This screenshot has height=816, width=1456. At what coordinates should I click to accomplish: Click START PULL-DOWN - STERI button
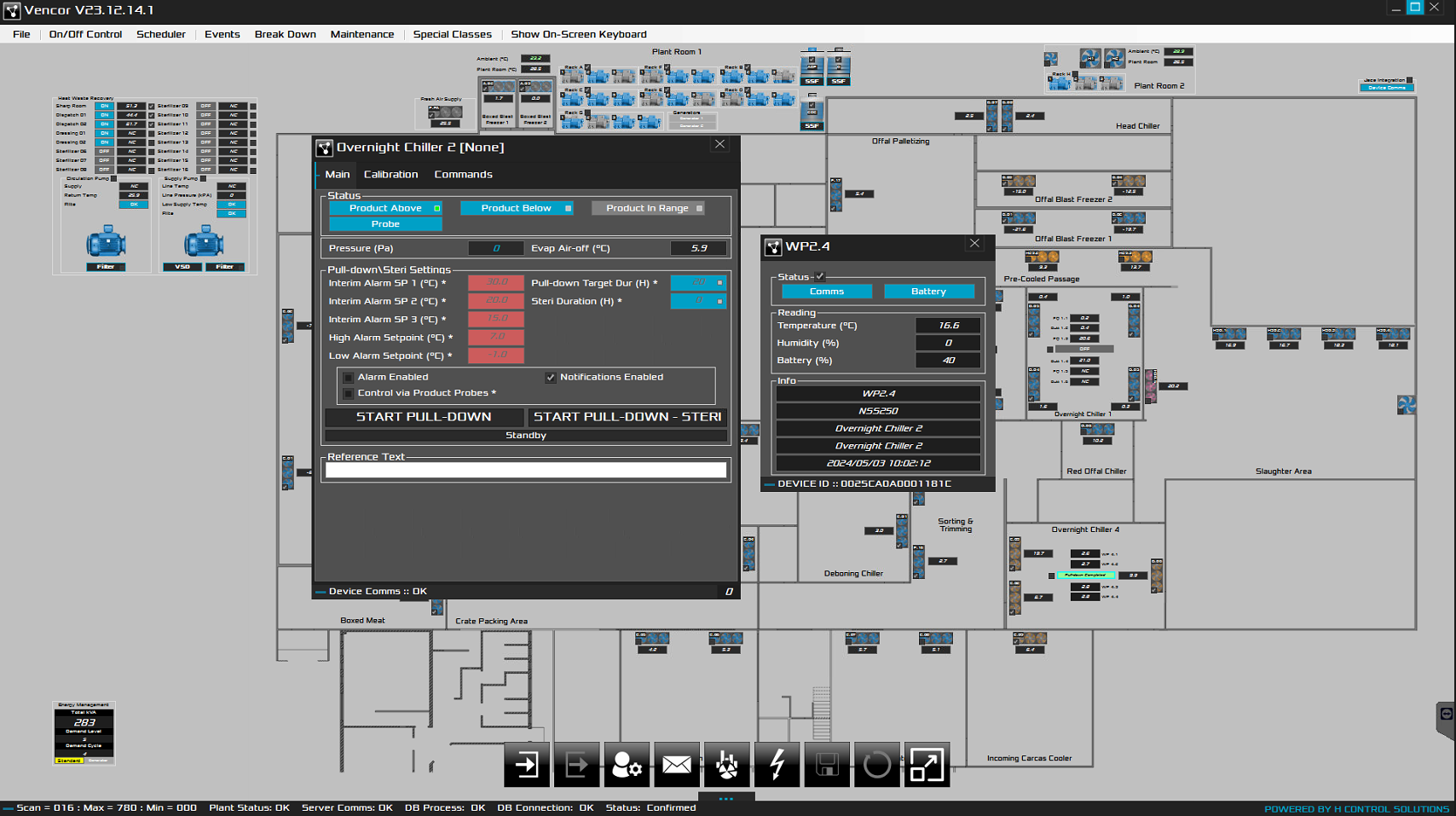click(x=627, y=417)
